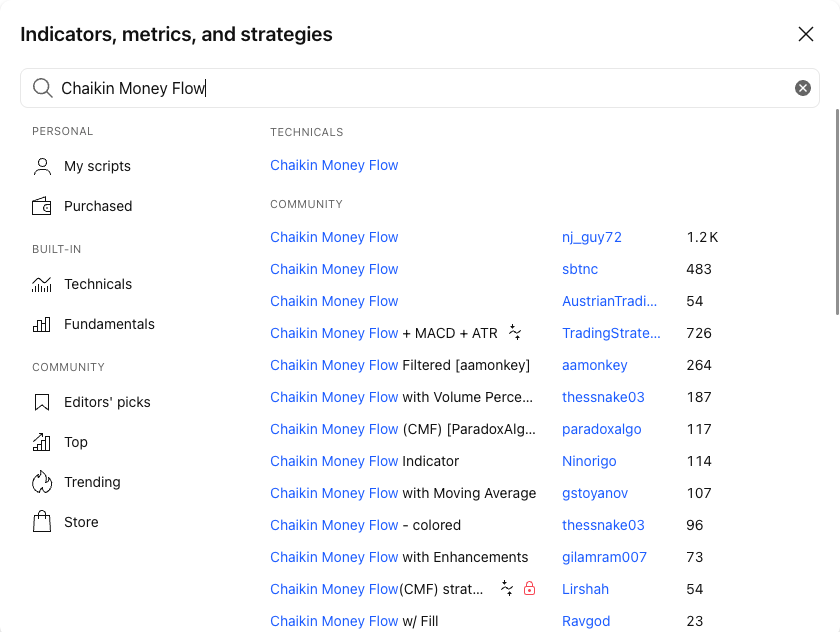Screen dimensions: 840x632
Task: Add built-in Chaikin Money Flow under Technicals
Action: (334, 165)
